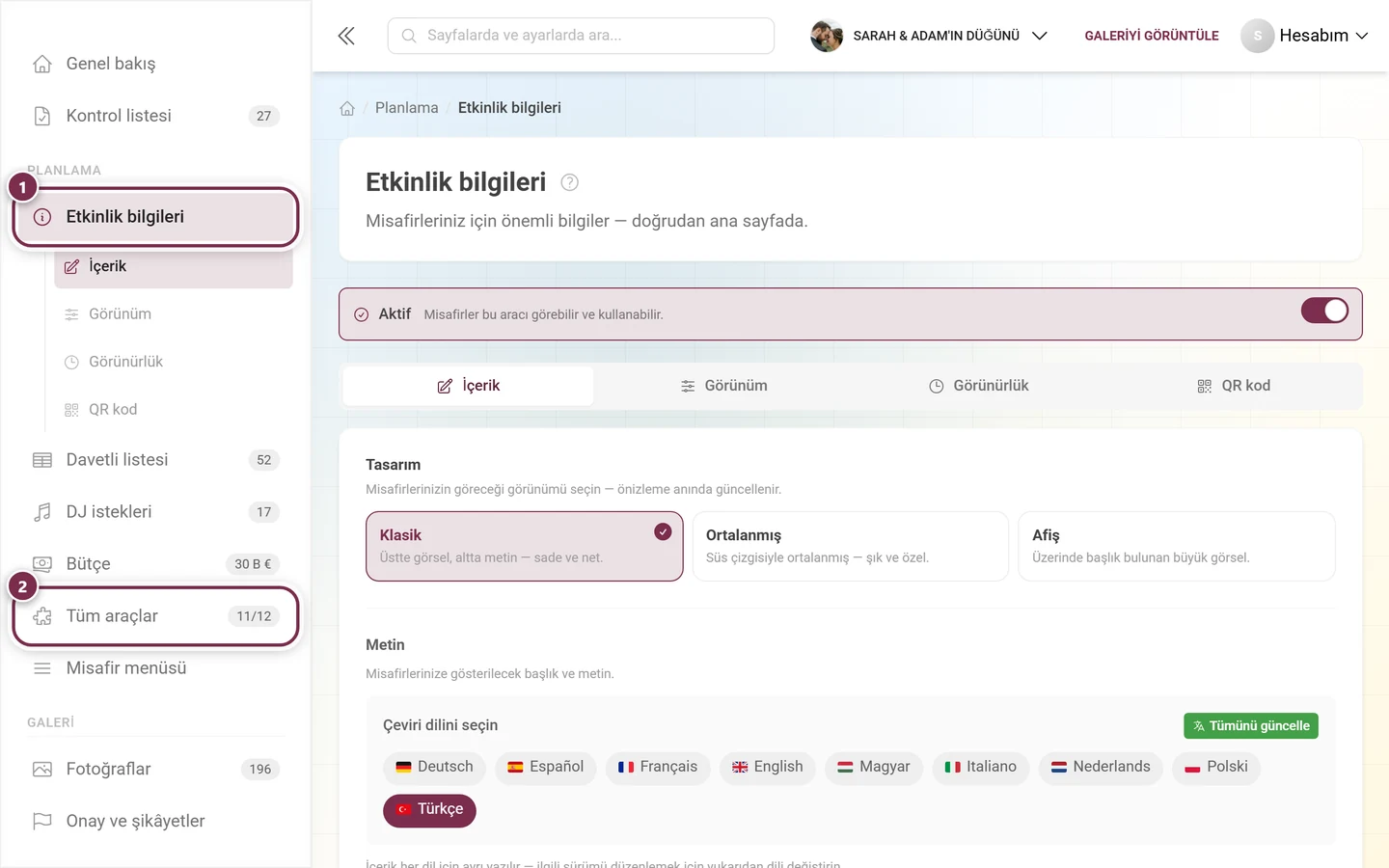Open QR kod sub-item in the sidebar
This screenshot has height=868, width=1389.
[x=174, y=410]
